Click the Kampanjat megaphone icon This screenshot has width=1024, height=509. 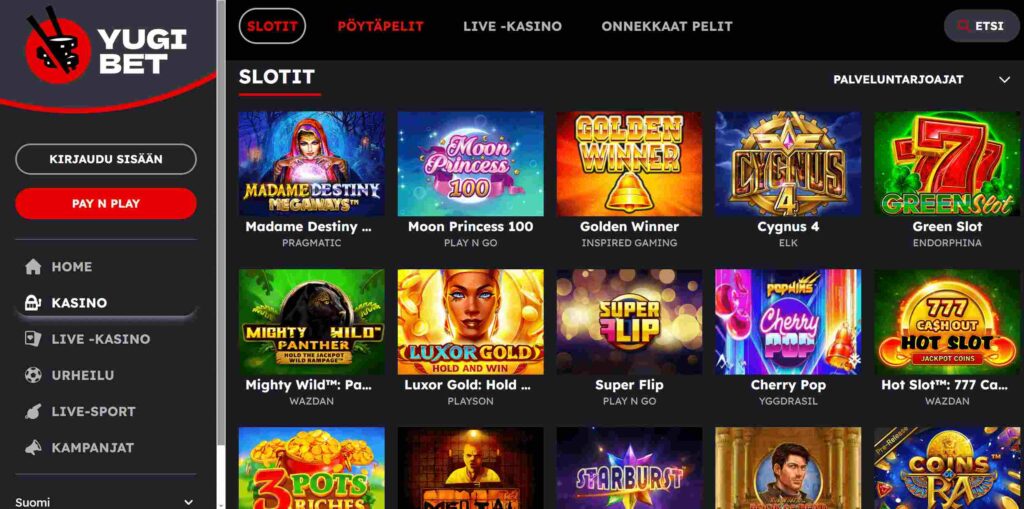[33, 448]
